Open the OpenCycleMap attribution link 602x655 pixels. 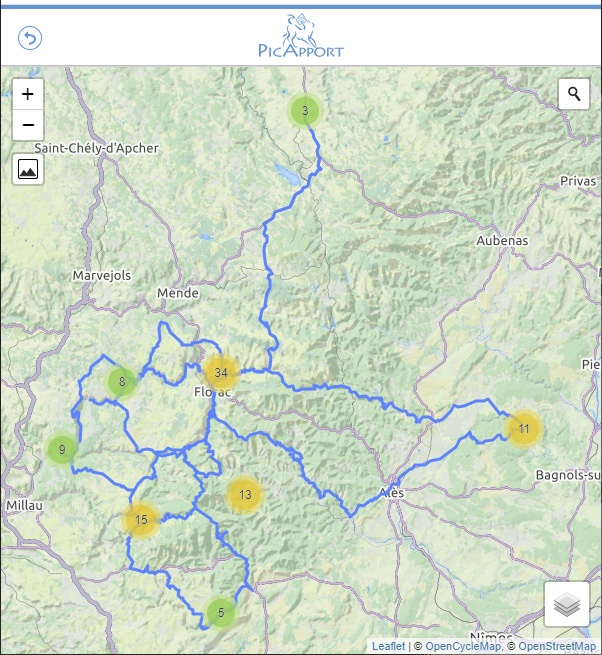(x=462, y=647)
